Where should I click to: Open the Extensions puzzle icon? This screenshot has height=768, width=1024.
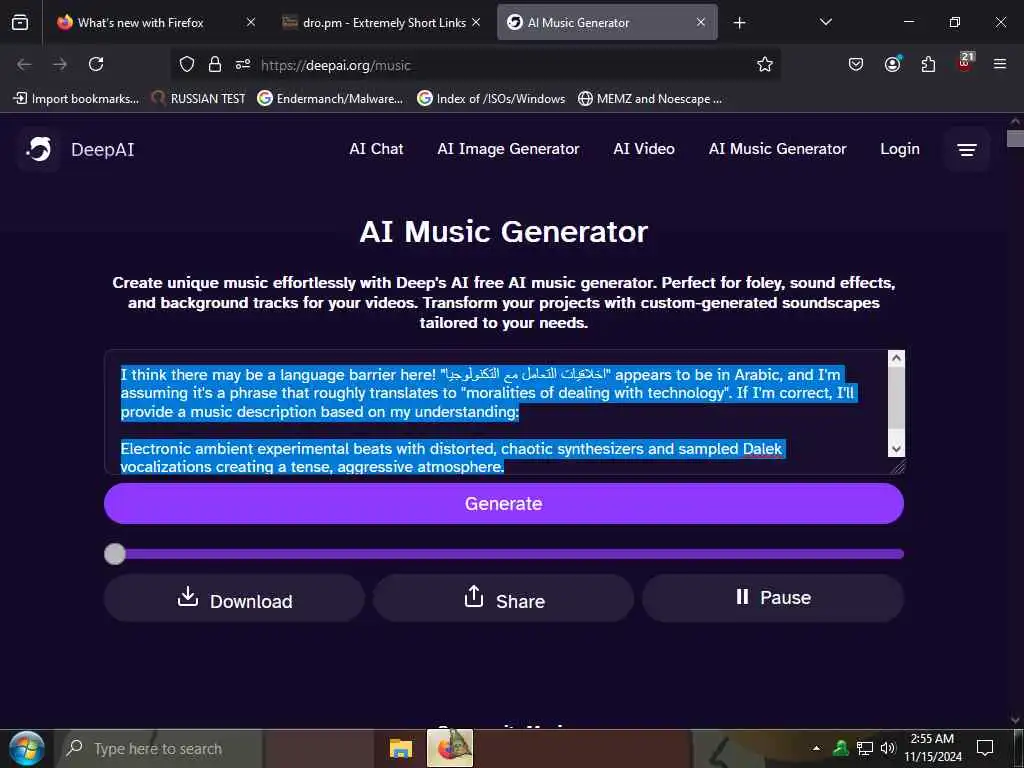928,64
